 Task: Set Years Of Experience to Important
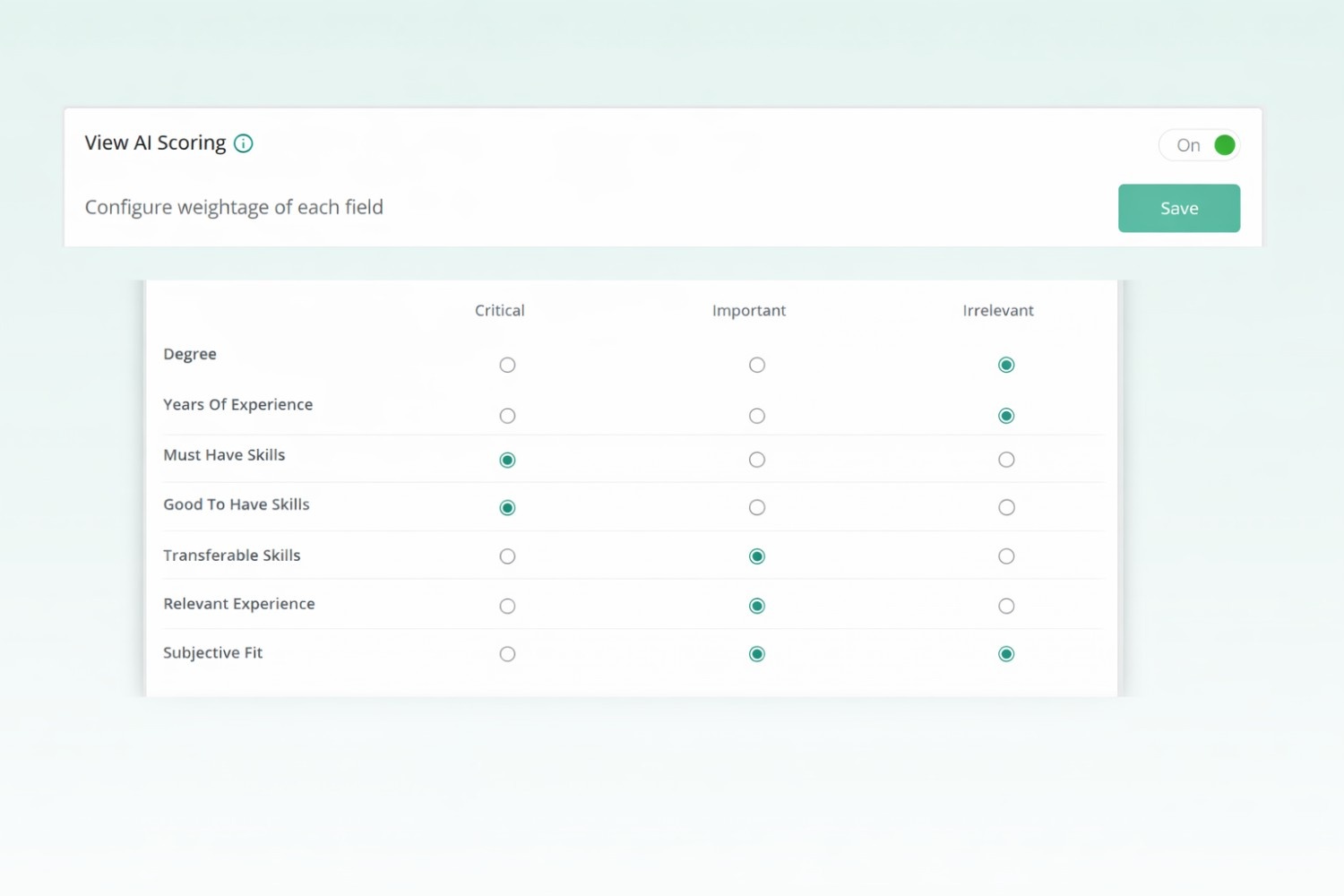pos(757,415)
